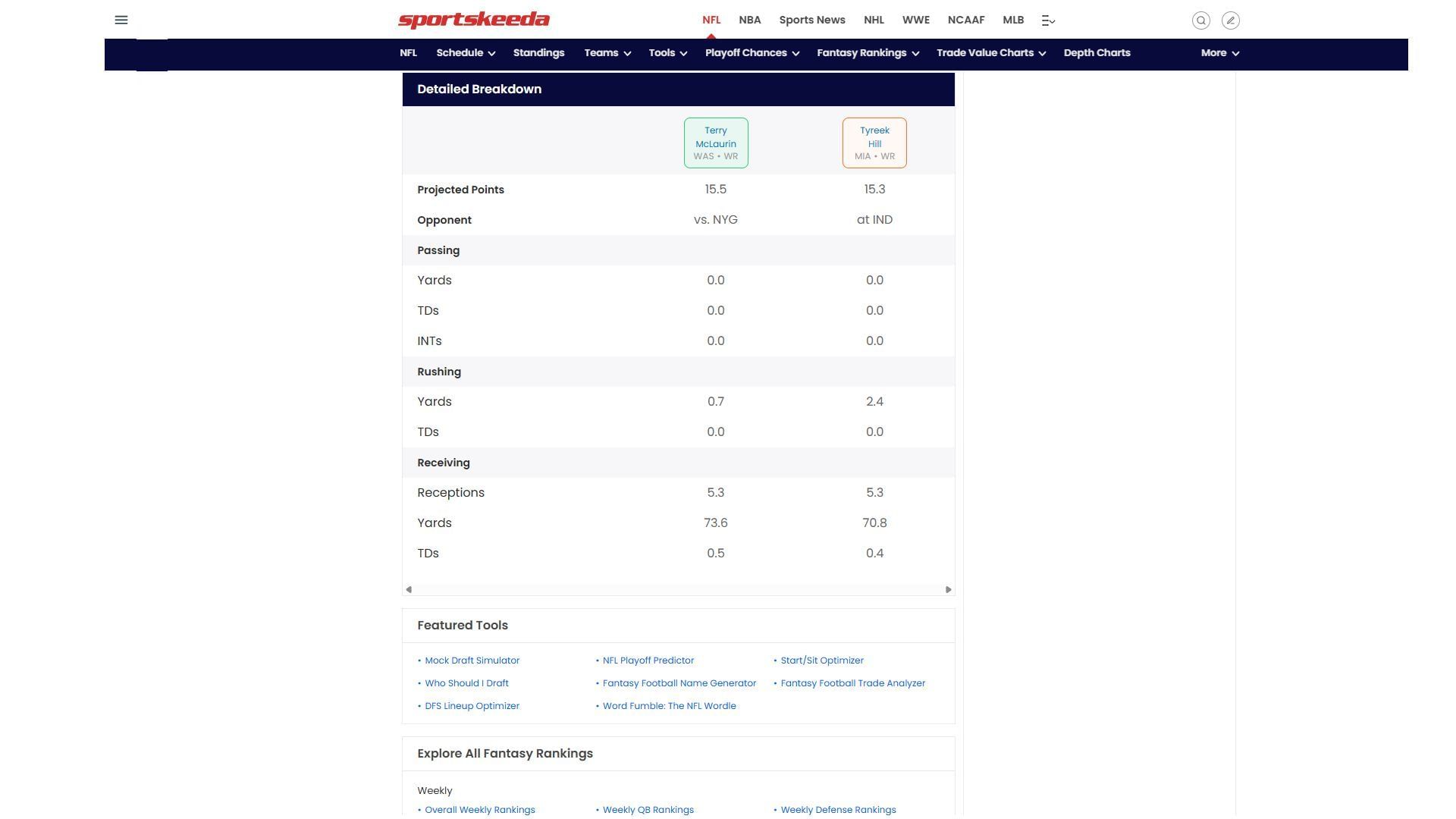Open the more sports list icon
The width and height of the screenshot is (1456, 819).
1048,20
